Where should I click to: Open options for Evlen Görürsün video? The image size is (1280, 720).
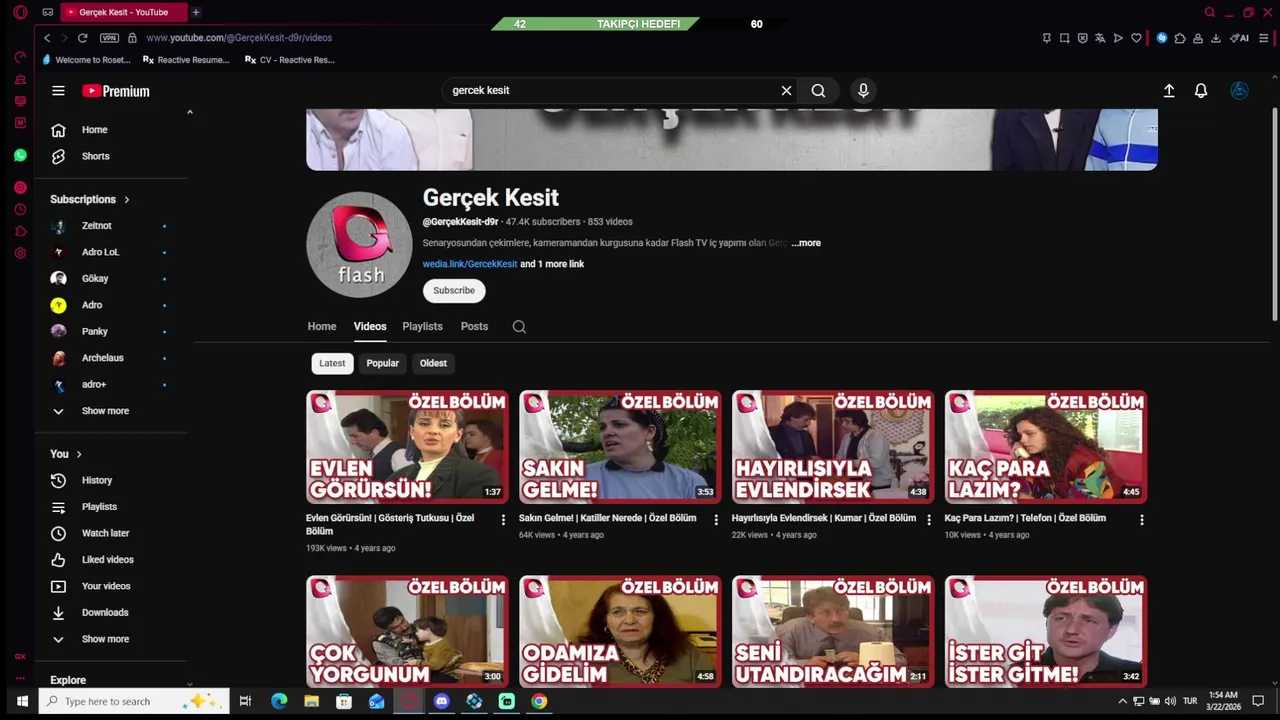503,520
